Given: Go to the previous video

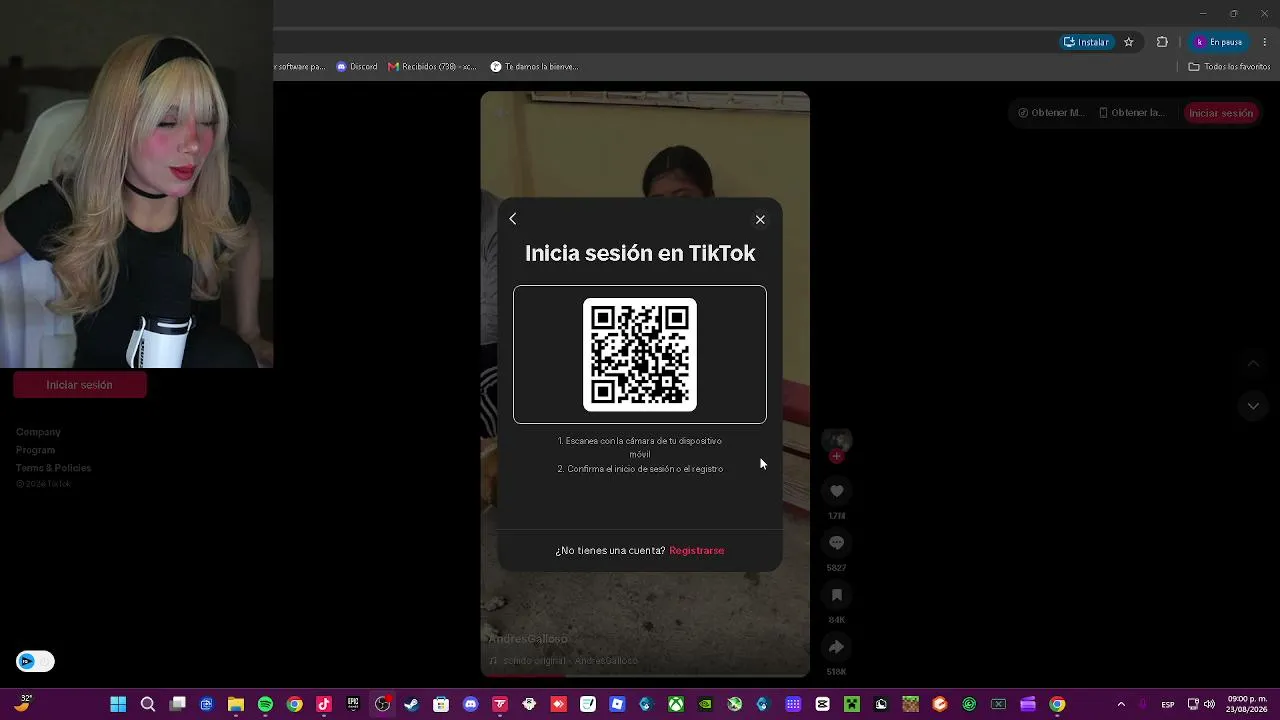Looking at the screenshot, I should 1253,364.
